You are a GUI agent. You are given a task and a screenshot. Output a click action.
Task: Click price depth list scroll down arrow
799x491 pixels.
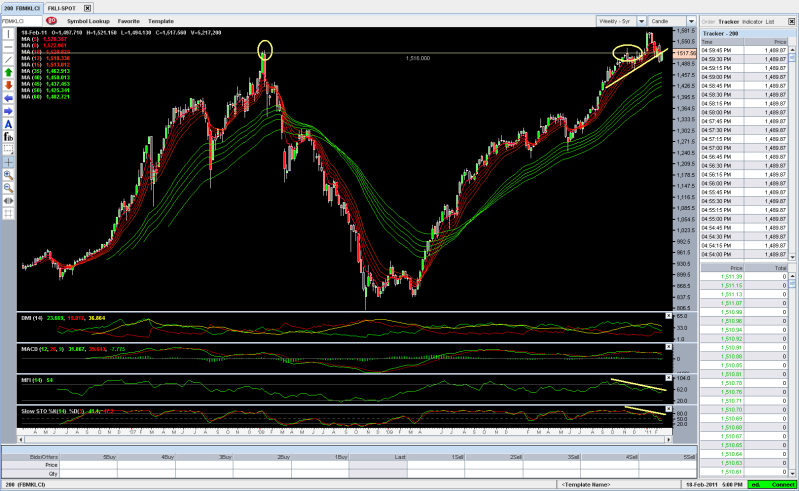click(x=792, y=474)
